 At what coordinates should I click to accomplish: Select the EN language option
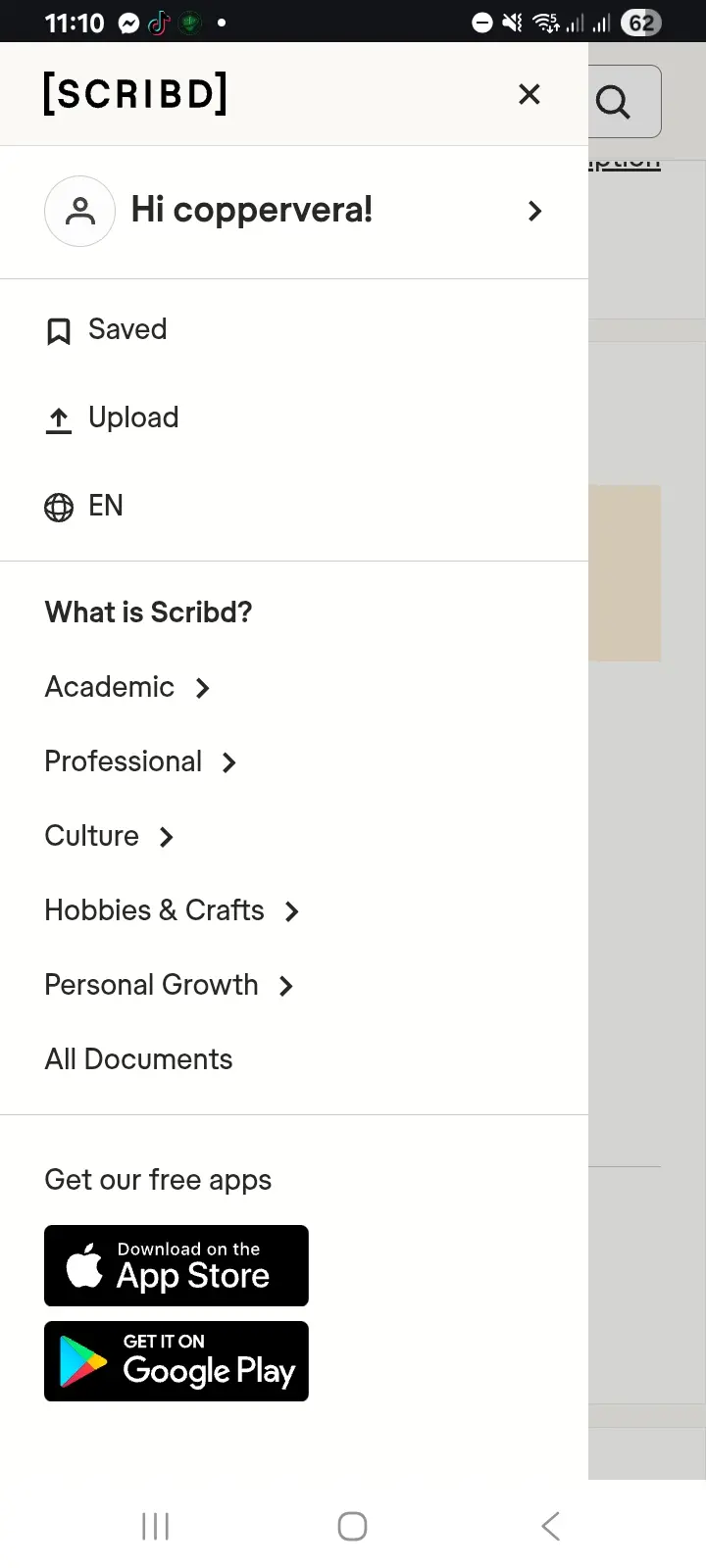[x=106, y=506]
